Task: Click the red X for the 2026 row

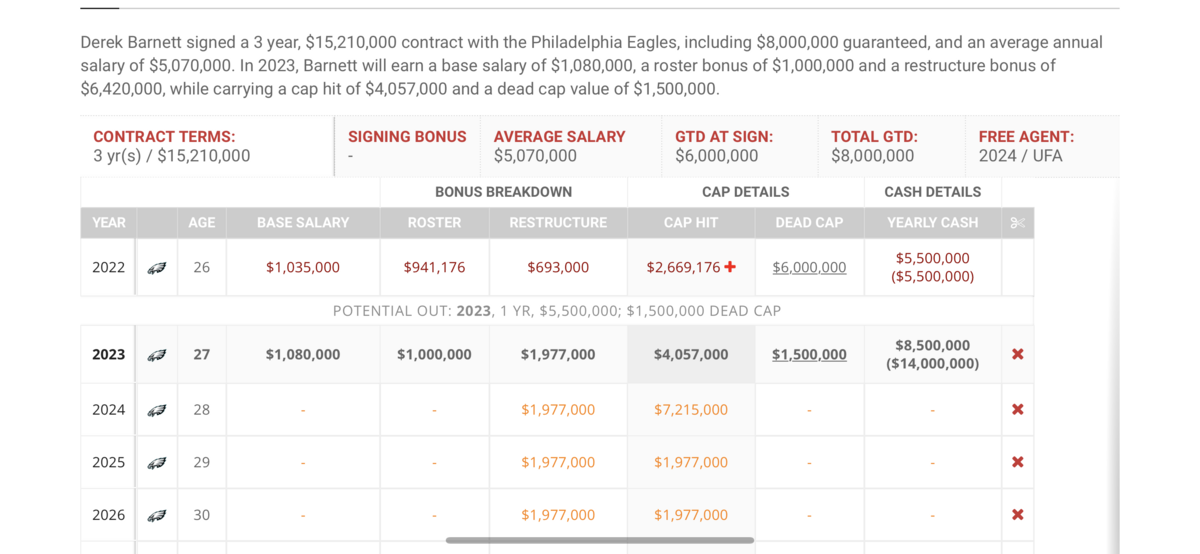Action: (x=1018, y=515)
